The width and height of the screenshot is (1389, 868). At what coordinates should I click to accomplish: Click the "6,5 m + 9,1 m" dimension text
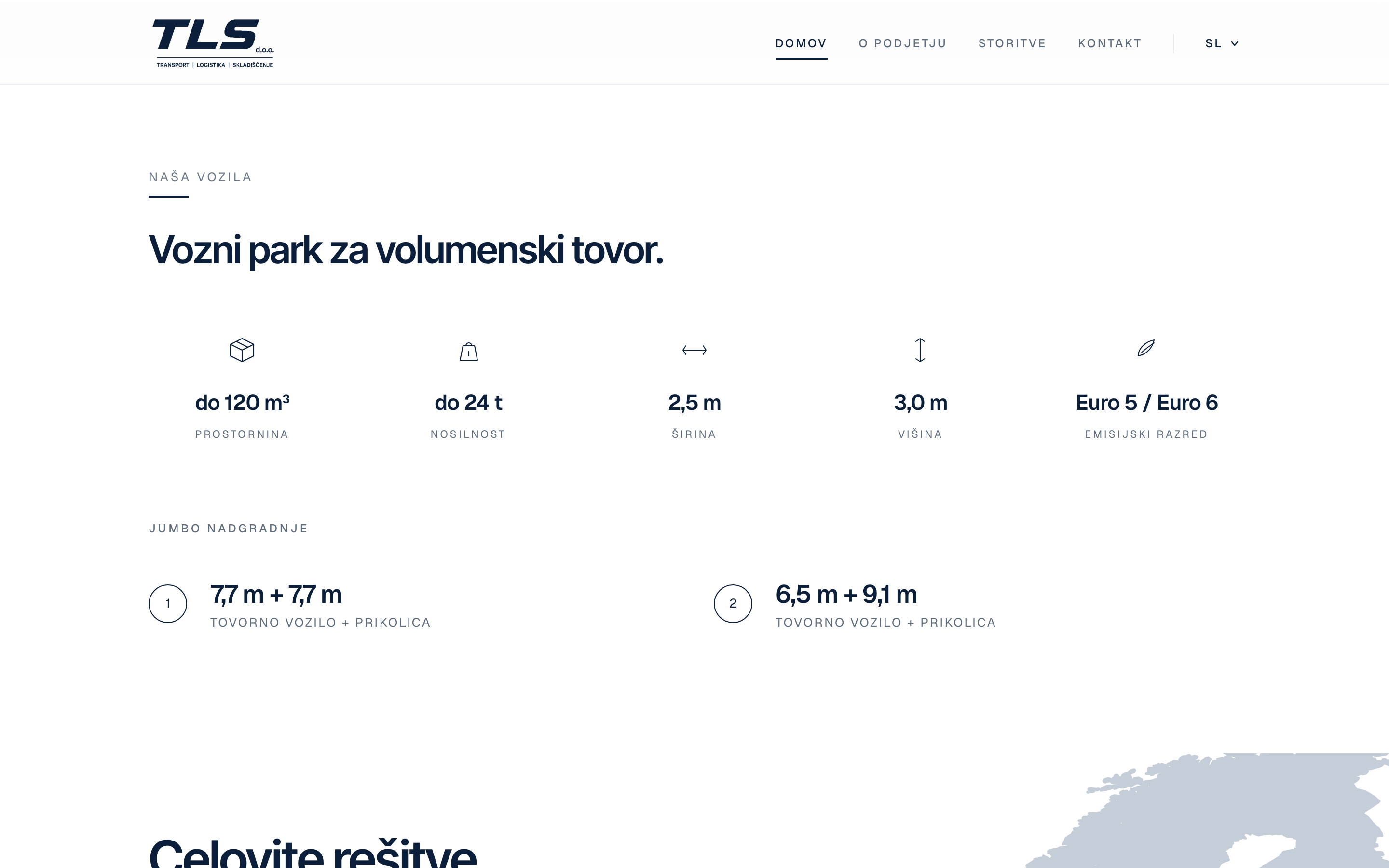[846, 595]
